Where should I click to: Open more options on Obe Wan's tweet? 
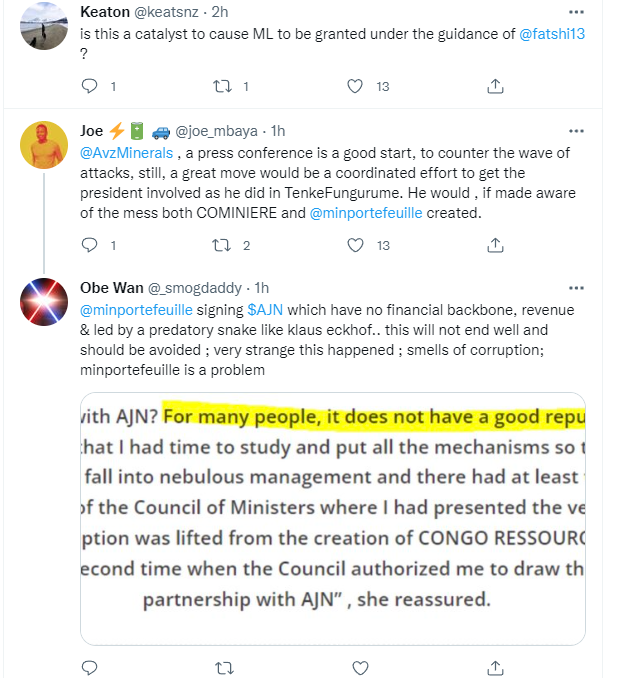click(x=576, y=288)
